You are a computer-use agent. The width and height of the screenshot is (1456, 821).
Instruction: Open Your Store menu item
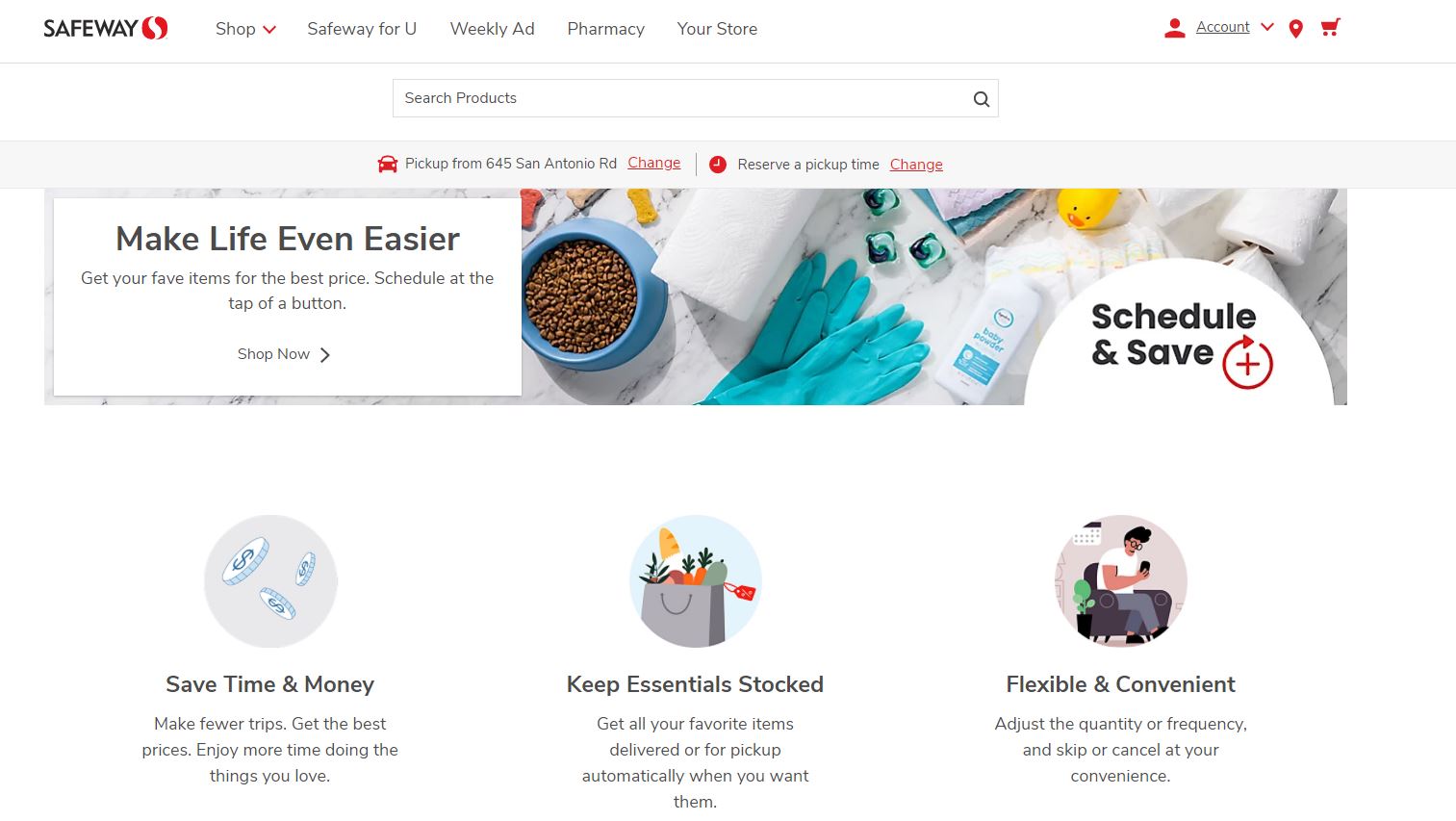[717, 29]
